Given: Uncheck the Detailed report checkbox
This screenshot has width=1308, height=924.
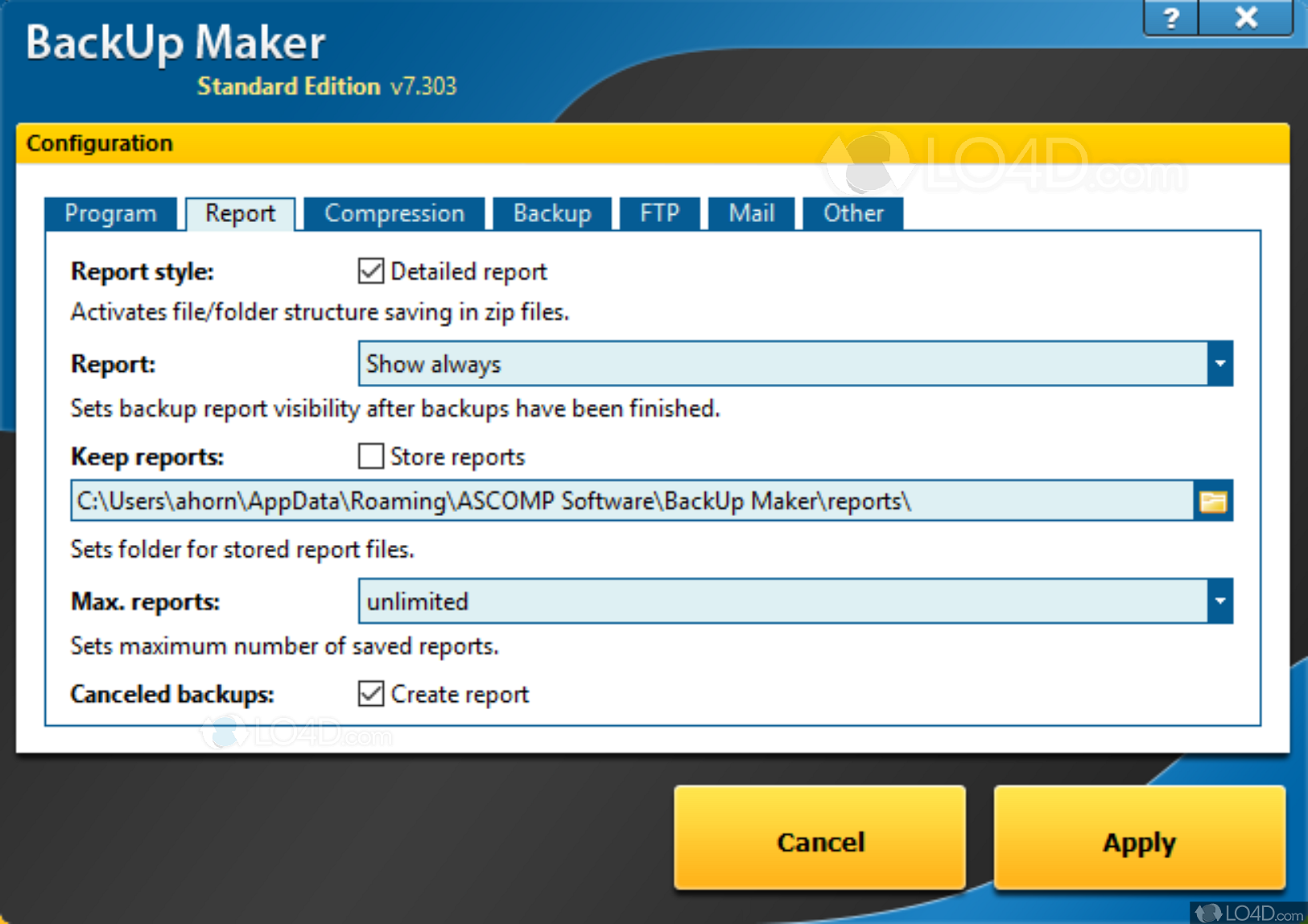Looking at the screenshot, I should pyautogui.click(x=369, y=271).
